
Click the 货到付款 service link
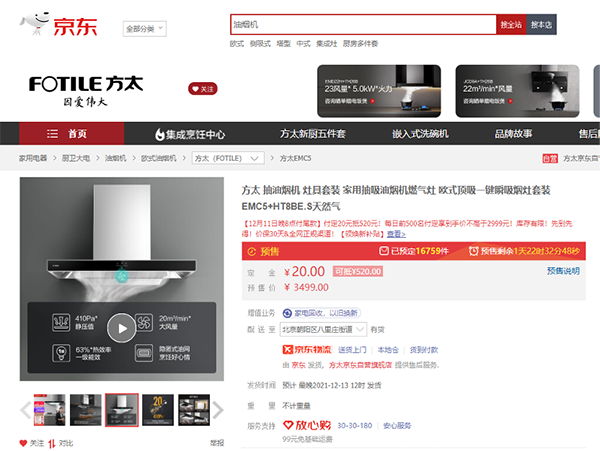[424, 350]
